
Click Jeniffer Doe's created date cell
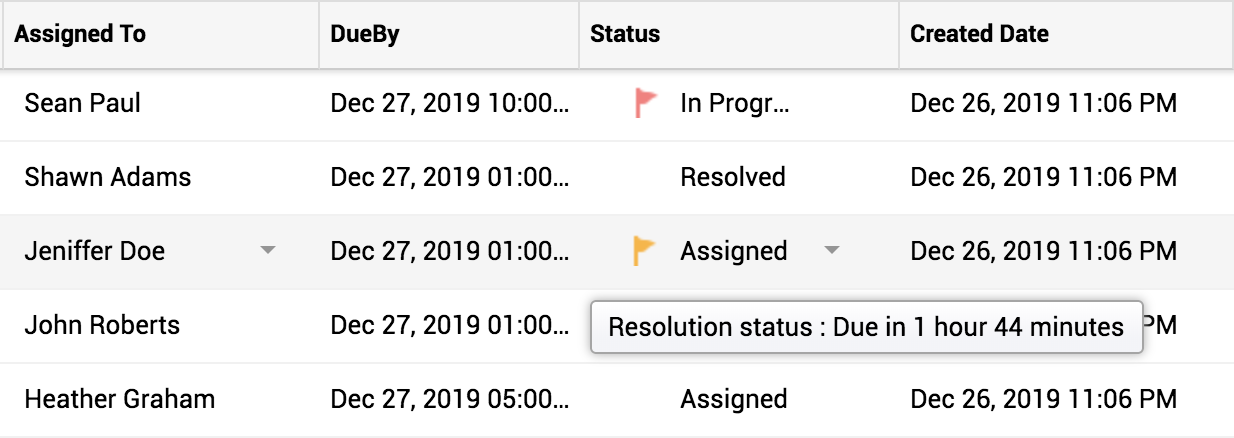click(x=1043, y=251)
